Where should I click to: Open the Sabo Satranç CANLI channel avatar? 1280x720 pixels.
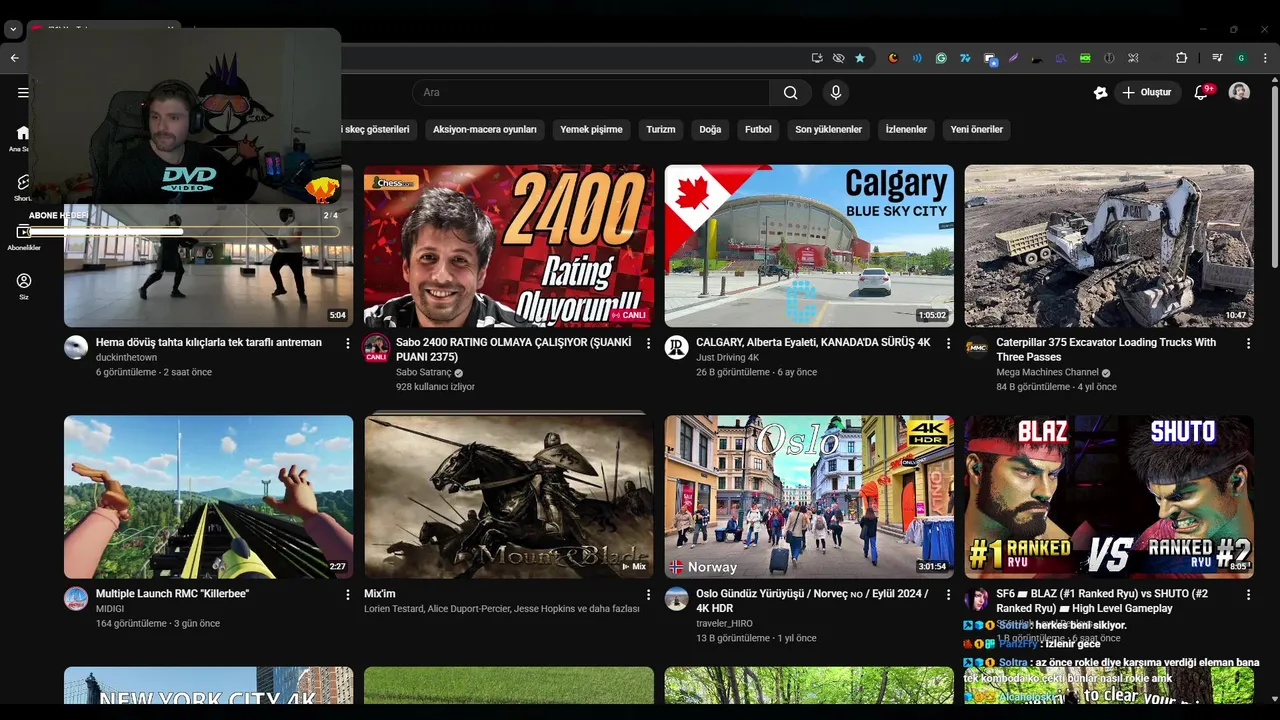click(376, 347)
